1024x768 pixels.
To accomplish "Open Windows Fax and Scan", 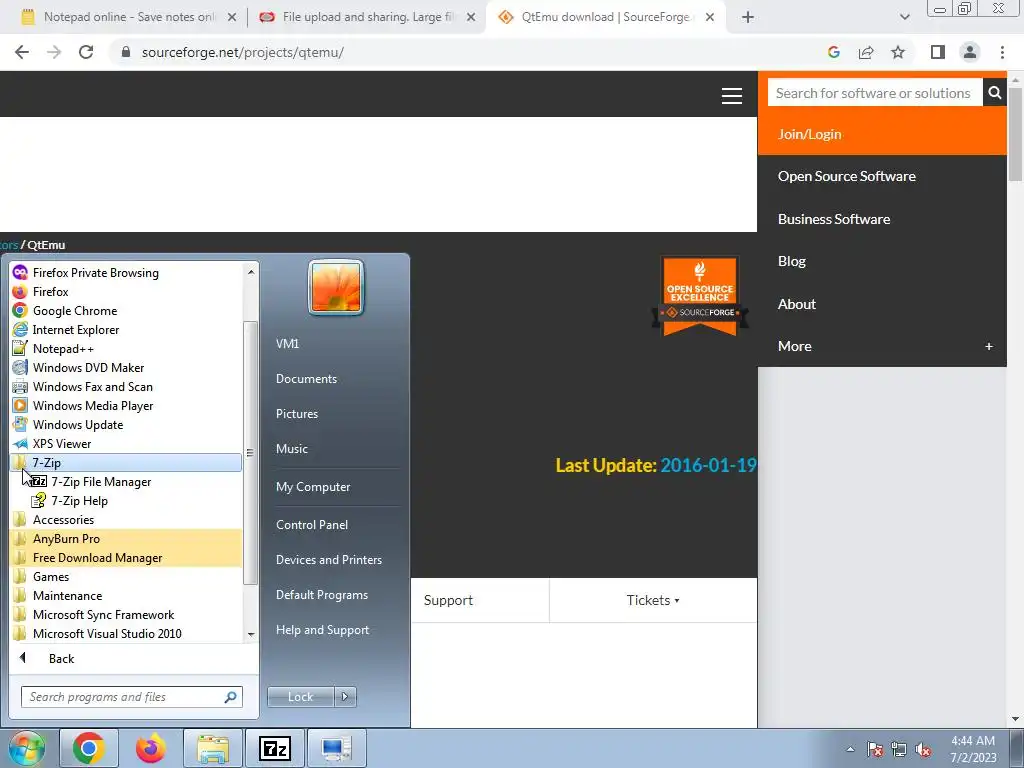I will (x=92, y=387).
